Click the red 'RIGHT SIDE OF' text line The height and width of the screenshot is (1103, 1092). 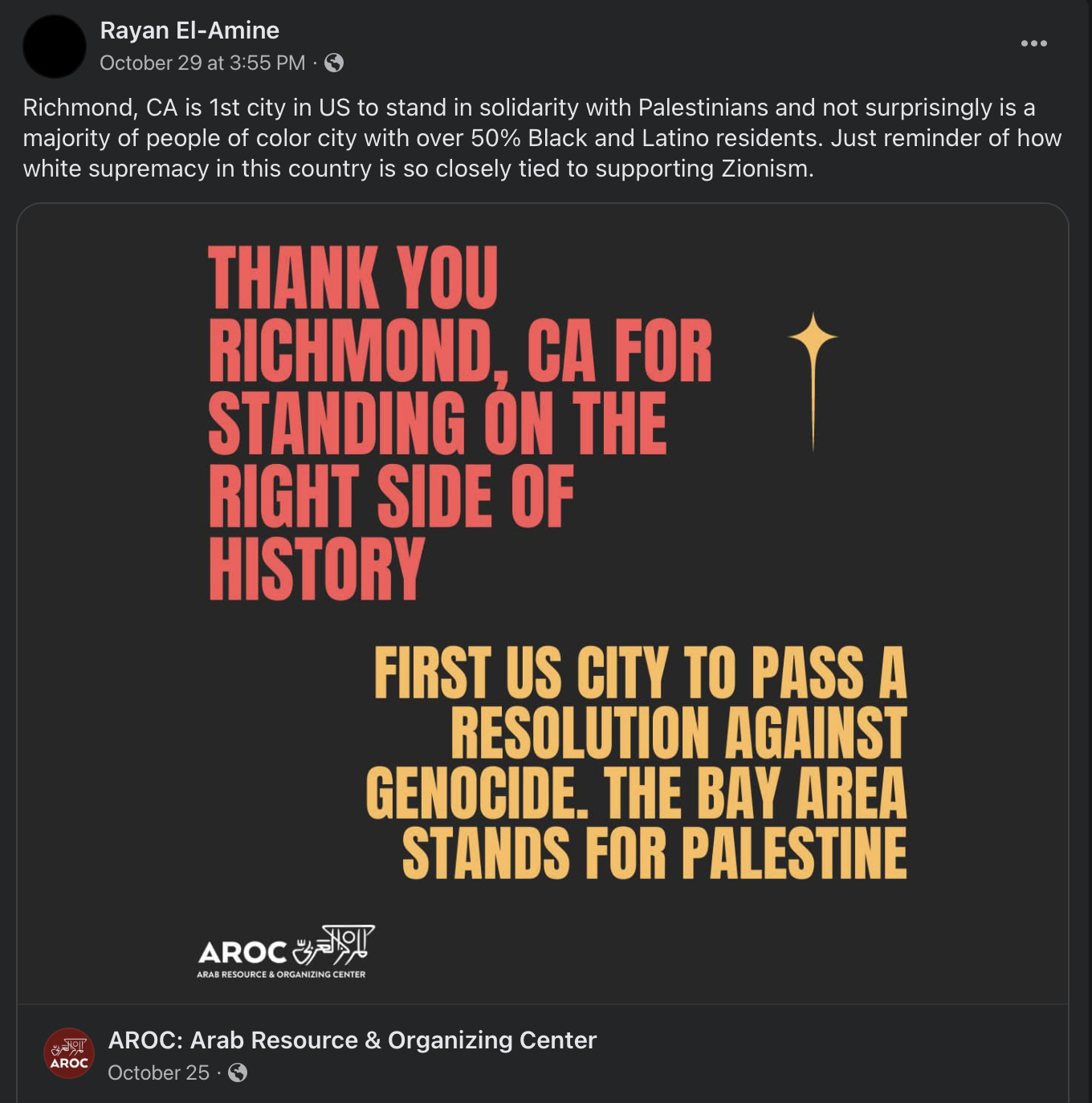tap(391, 496)
